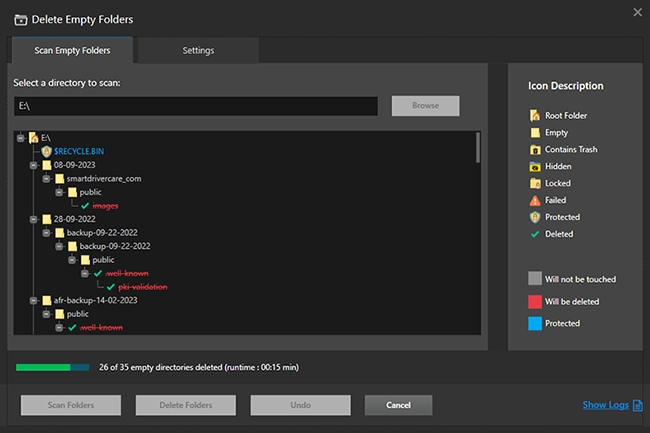Click the green checkmark beside images

[x=85, y=206]
